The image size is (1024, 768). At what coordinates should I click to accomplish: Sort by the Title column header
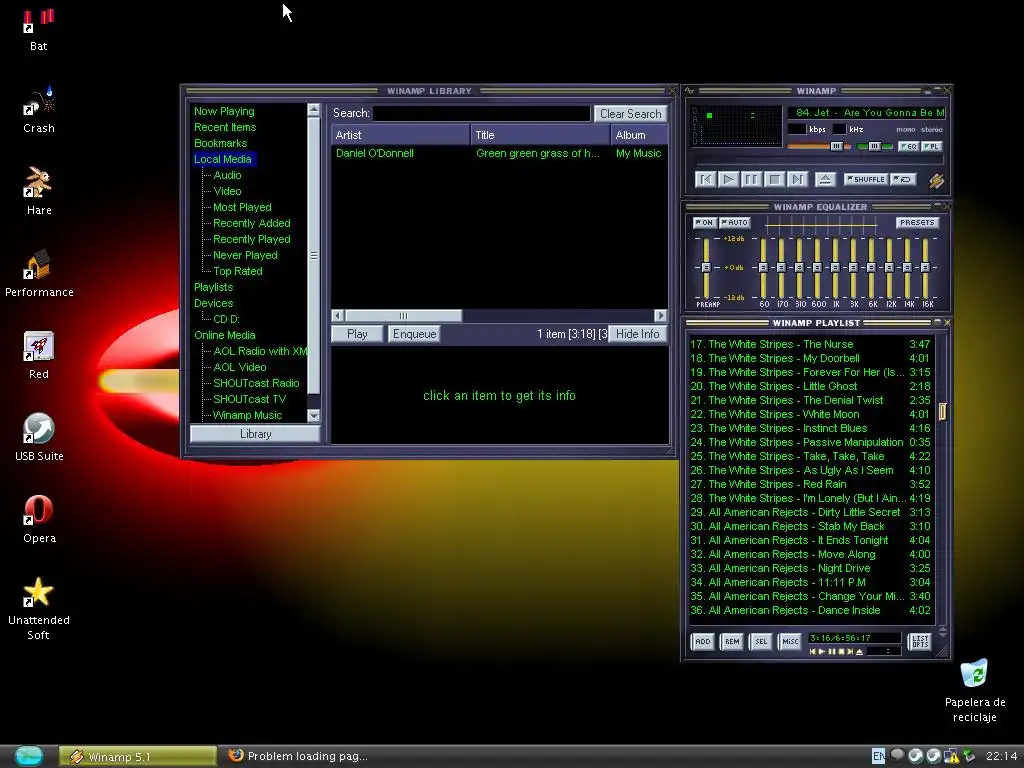pos(540,135)
